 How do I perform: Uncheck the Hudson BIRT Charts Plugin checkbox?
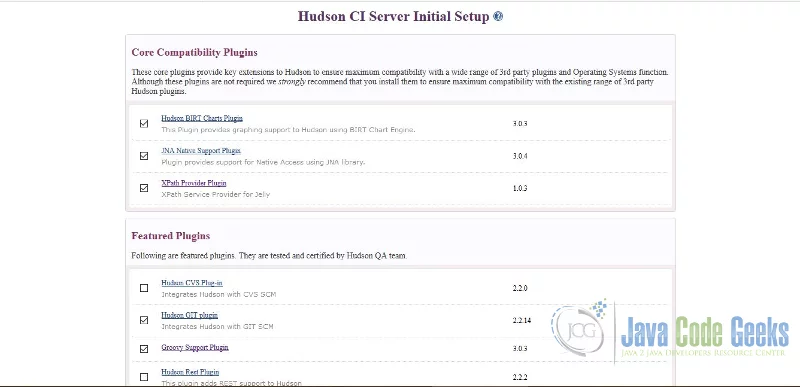click(x=144, y=123)
